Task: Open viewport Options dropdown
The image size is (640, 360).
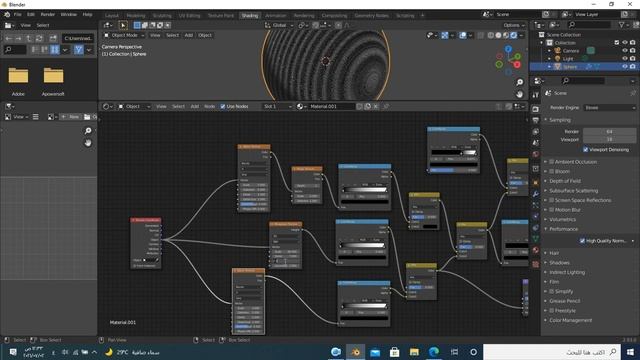Action: [513, 25]
